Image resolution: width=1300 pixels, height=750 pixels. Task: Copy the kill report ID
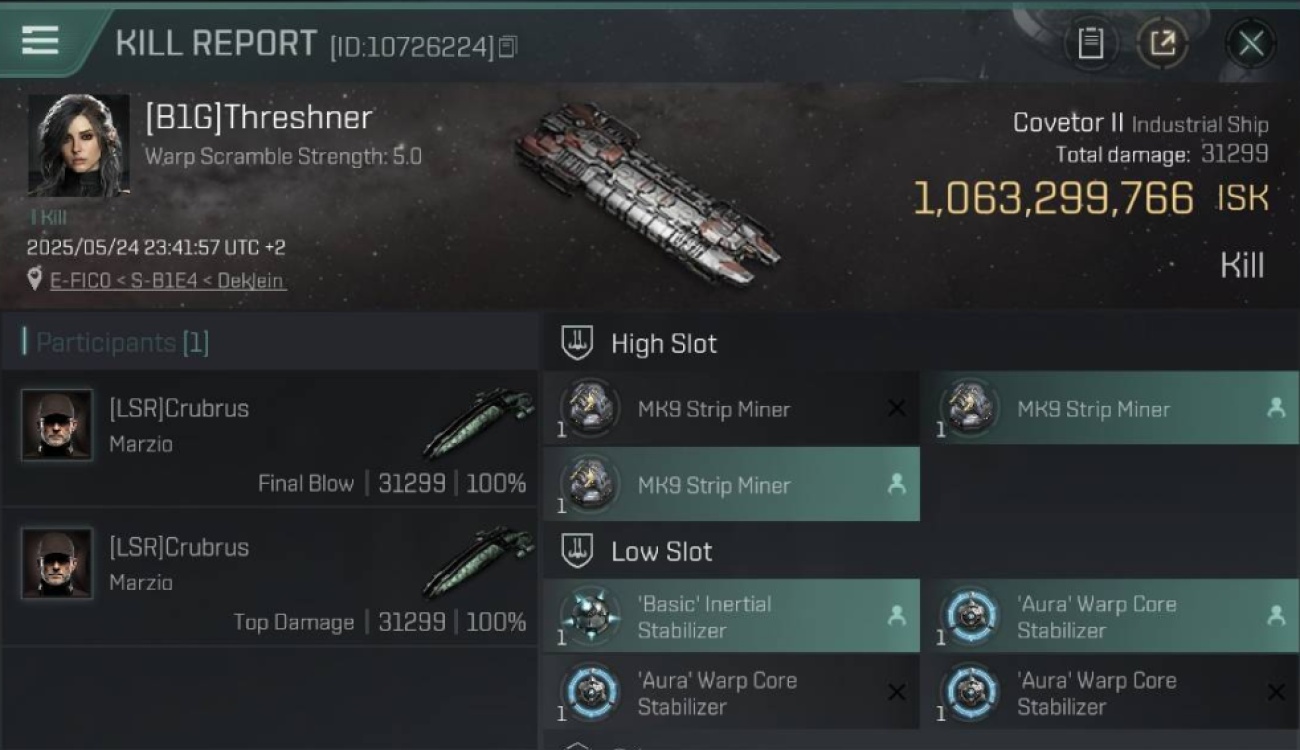tap(508, 47)
